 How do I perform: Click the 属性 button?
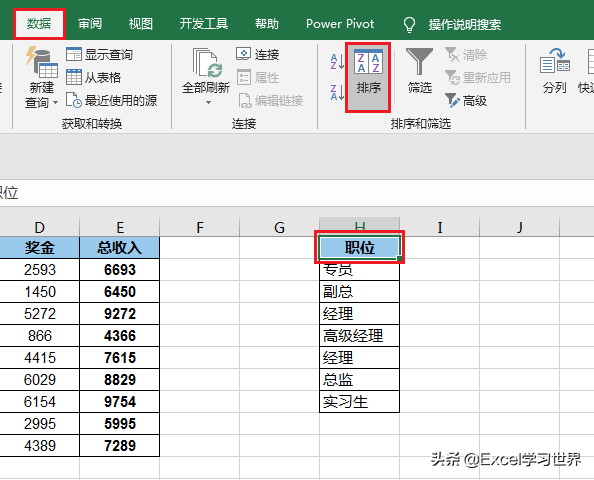pyautogui.click(x=258, y=77)
